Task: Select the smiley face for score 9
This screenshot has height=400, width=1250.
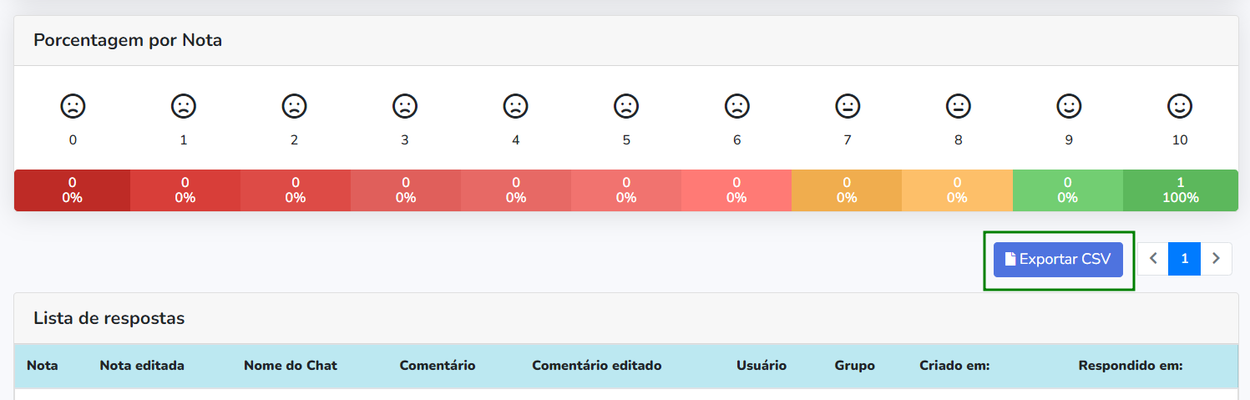Action: pos(1069,105)
